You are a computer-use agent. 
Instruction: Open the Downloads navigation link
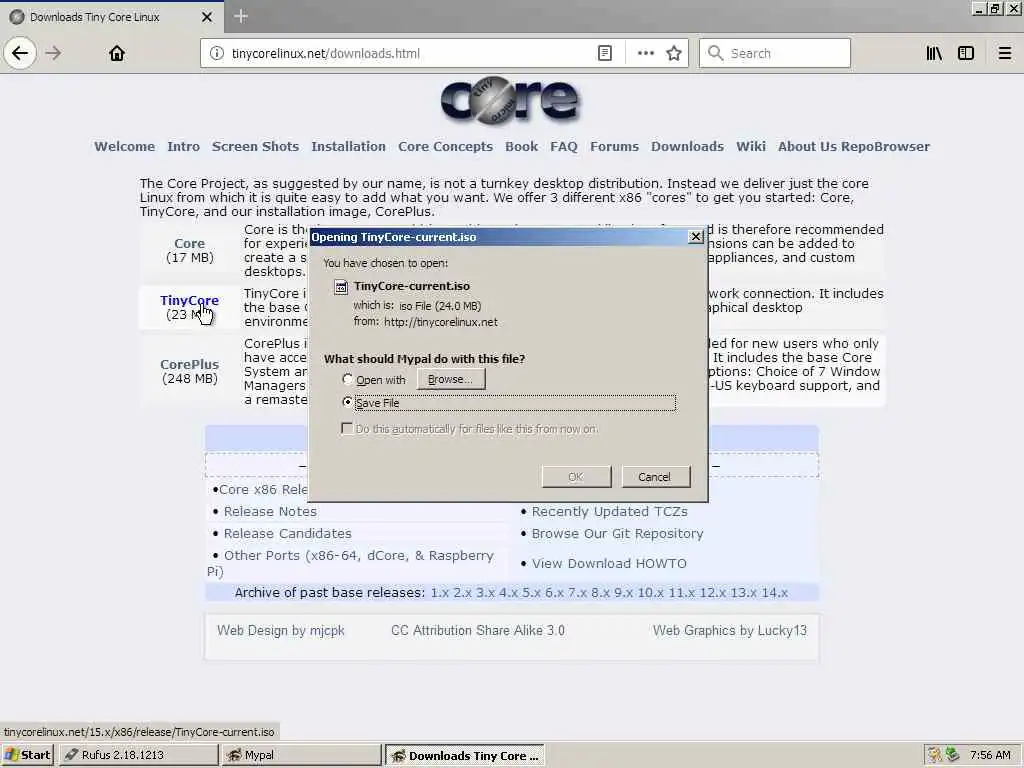click(x=688, y=146)
